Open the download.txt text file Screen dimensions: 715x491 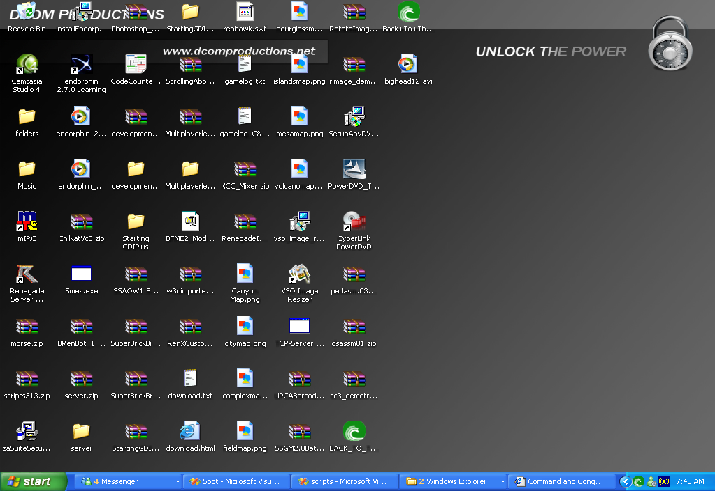click(189, 379)
